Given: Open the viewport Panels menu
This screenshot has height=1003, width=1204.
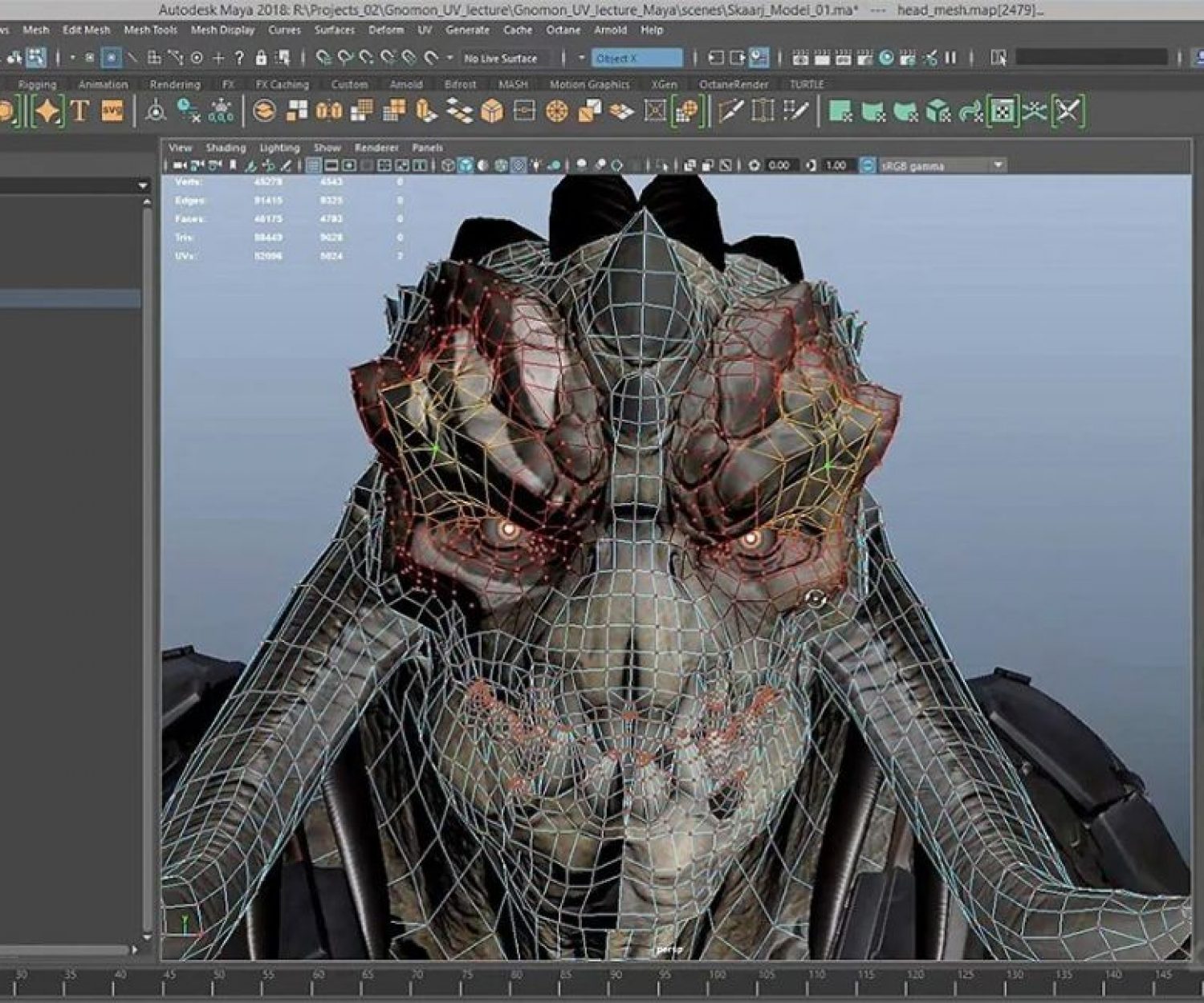Looking at the screenshot, I should [427, 148].
